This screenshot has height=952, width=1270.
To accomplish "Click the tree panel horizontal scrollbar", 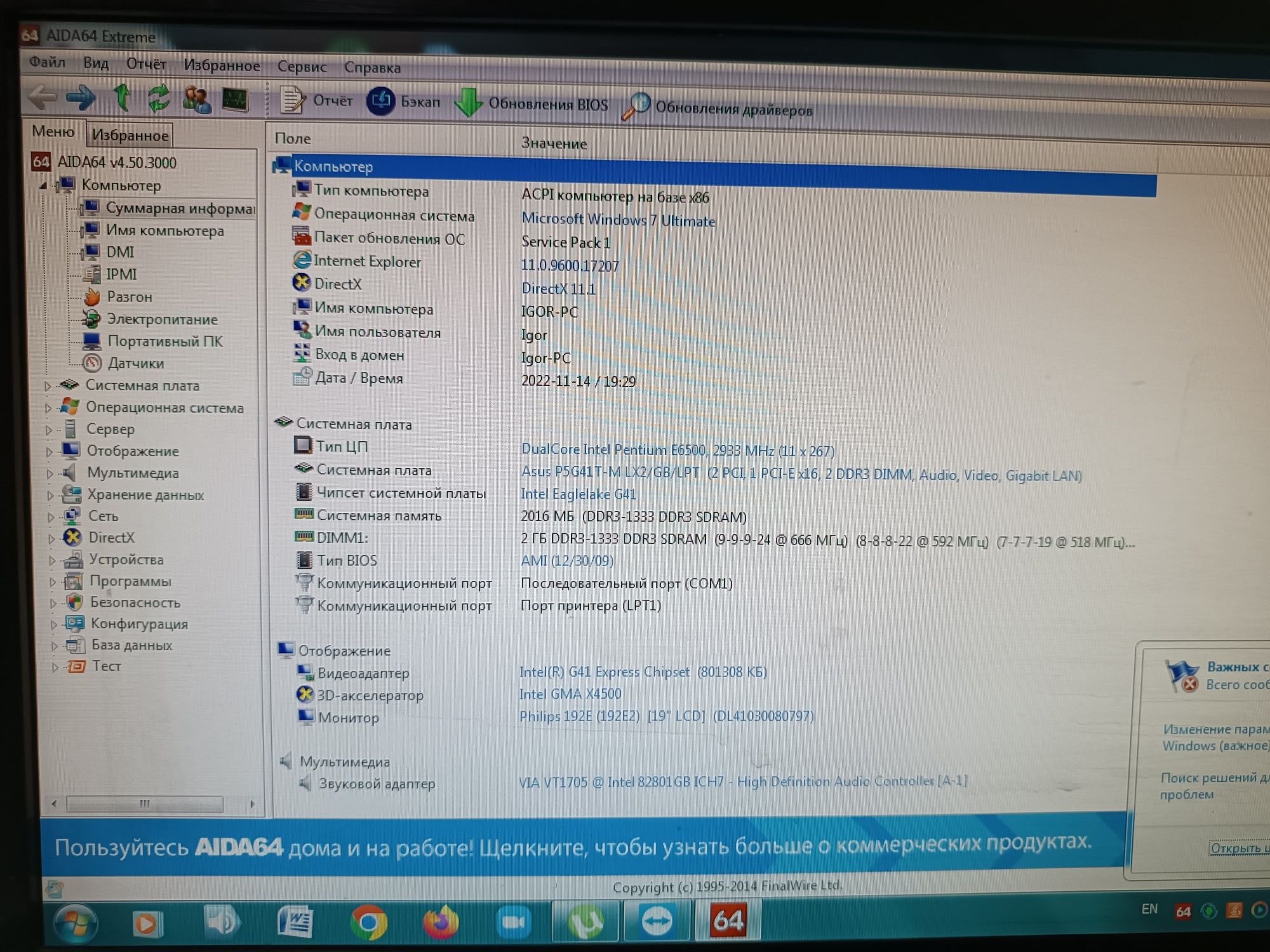I will click(x=152, y=803).
